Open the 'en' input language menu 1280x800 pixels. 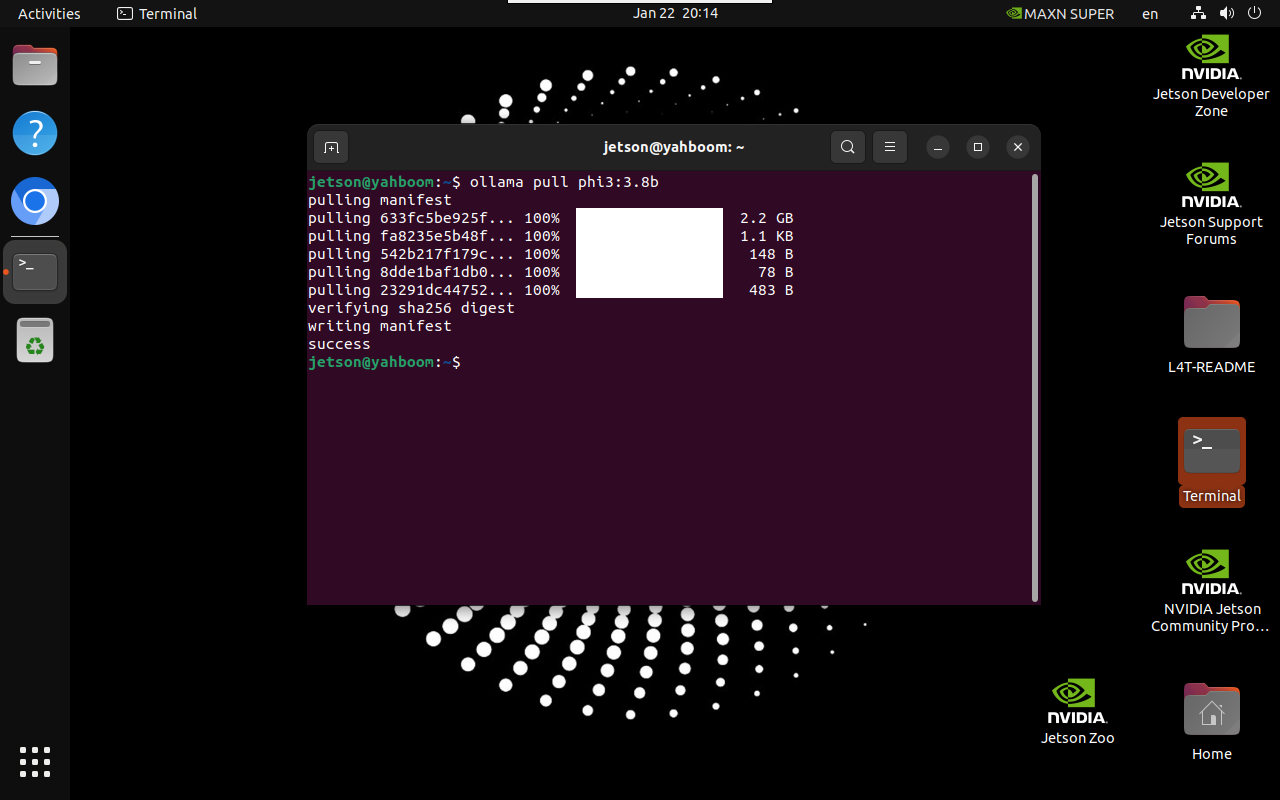pos(1150,13)
